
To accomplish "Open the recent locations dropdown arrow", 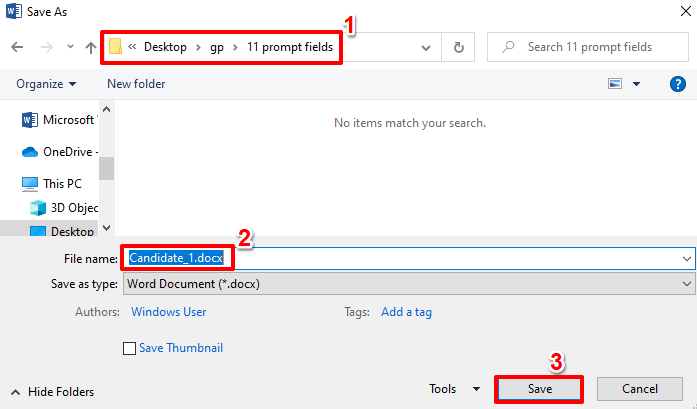I will pos(69,47).
